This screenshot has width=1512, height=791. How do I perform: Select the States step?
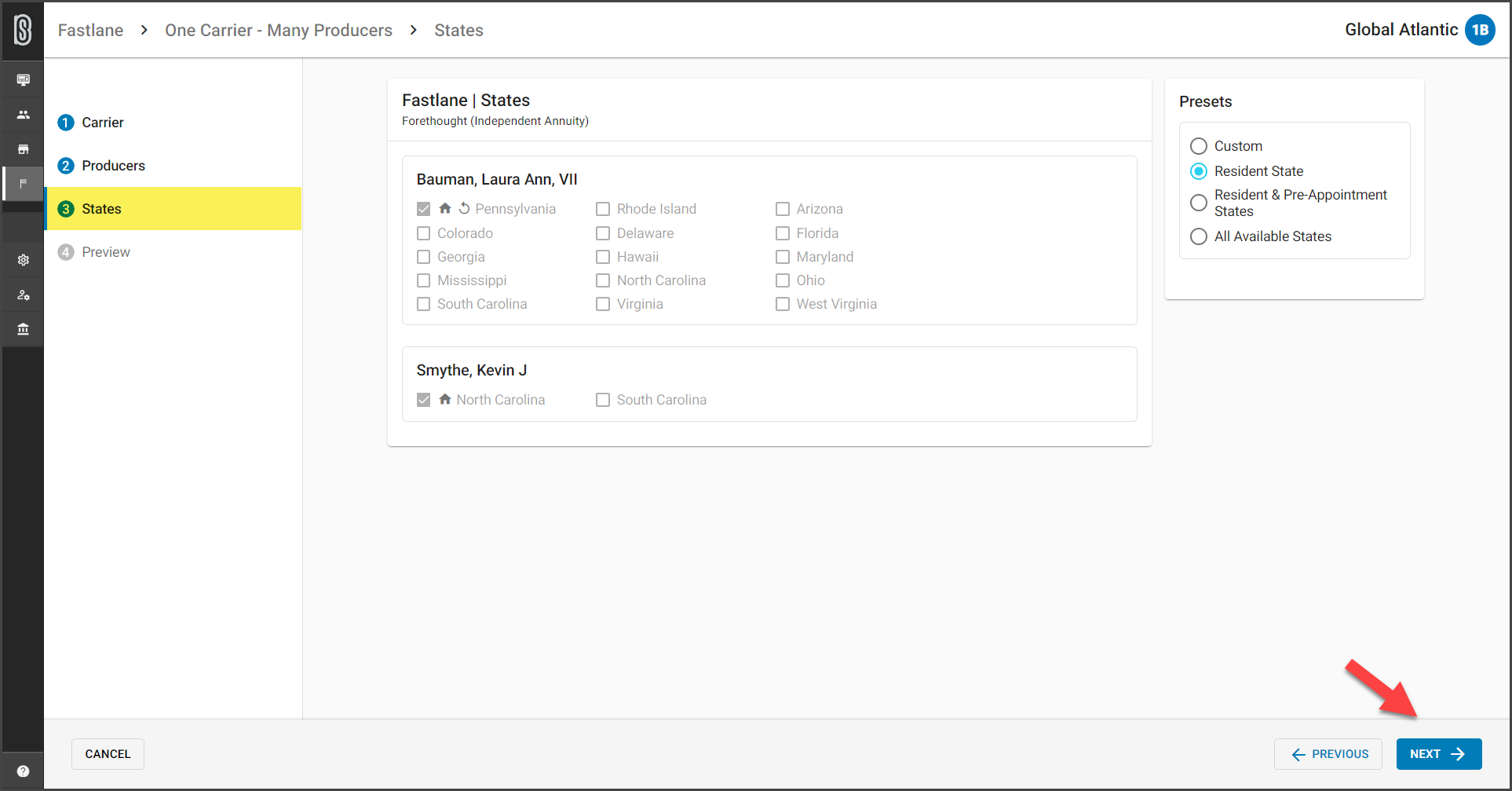pyautogui.click(x=173, y=209)
